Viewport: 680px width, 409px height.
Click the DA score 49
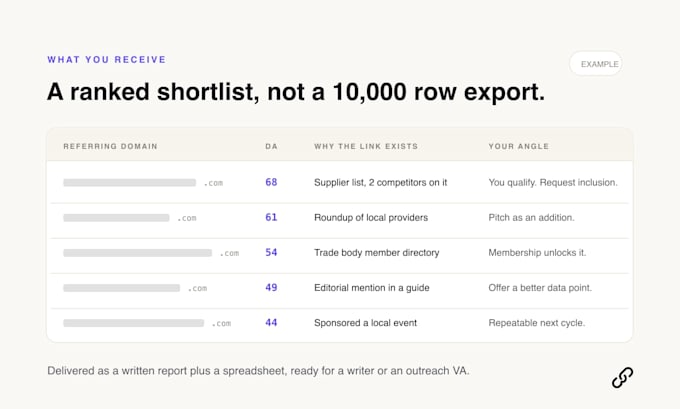click(271, 288)
